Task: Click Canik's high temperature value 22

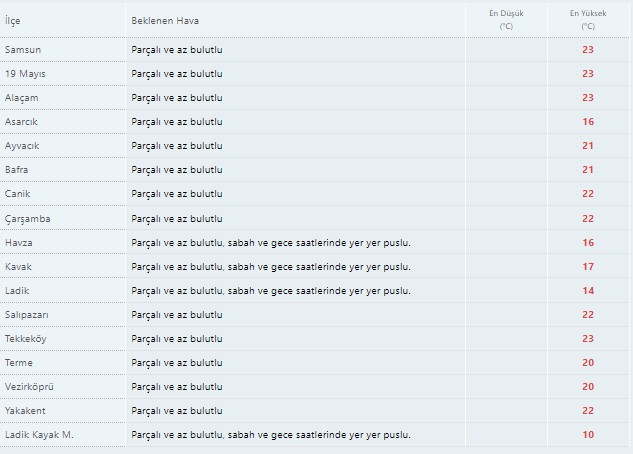Action: point(588,194)
